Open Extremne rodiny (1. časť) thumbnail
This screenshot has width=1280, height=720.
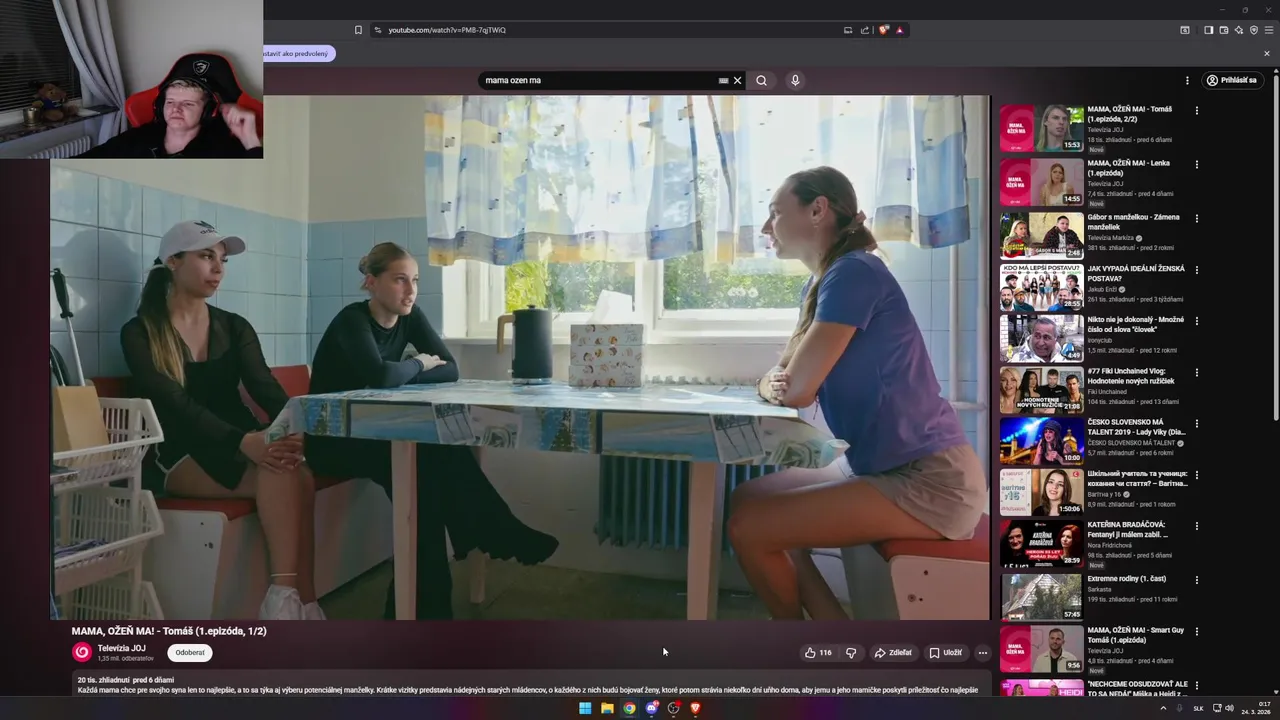click(1042, 596)
